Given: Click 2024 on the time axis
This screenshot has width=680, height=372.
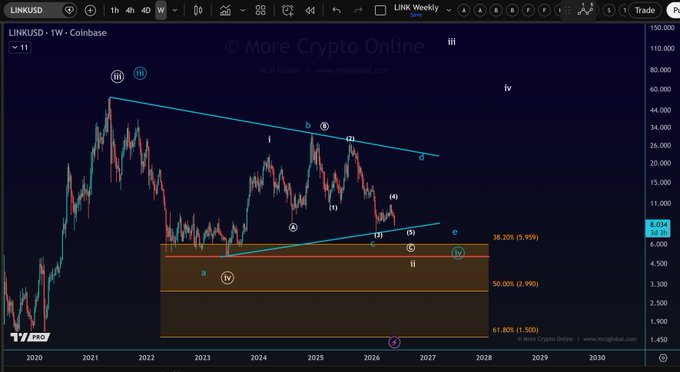Looking at the screenshot, I should point(258,358).
